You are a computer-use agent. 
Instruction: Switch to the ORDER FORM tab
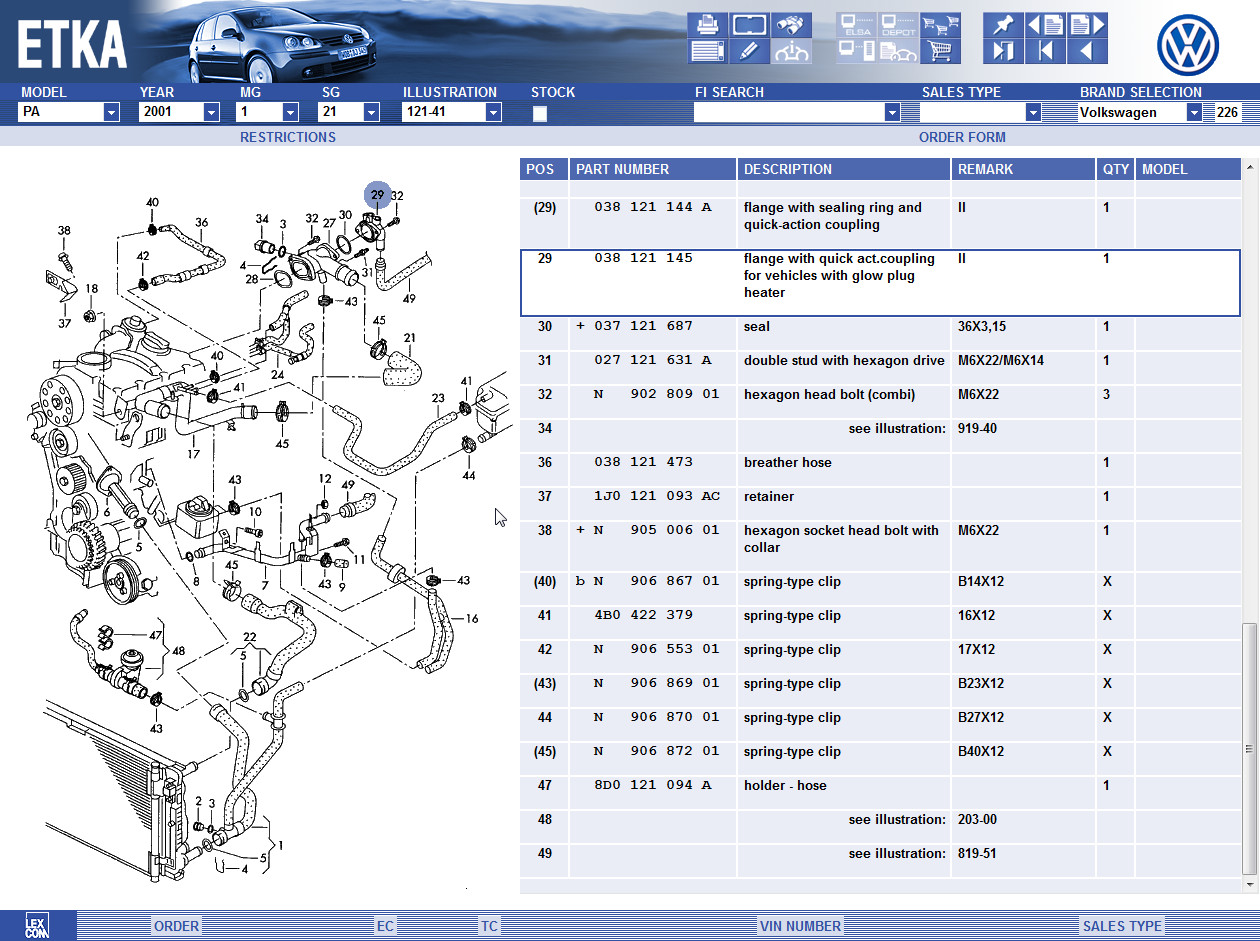962,137
